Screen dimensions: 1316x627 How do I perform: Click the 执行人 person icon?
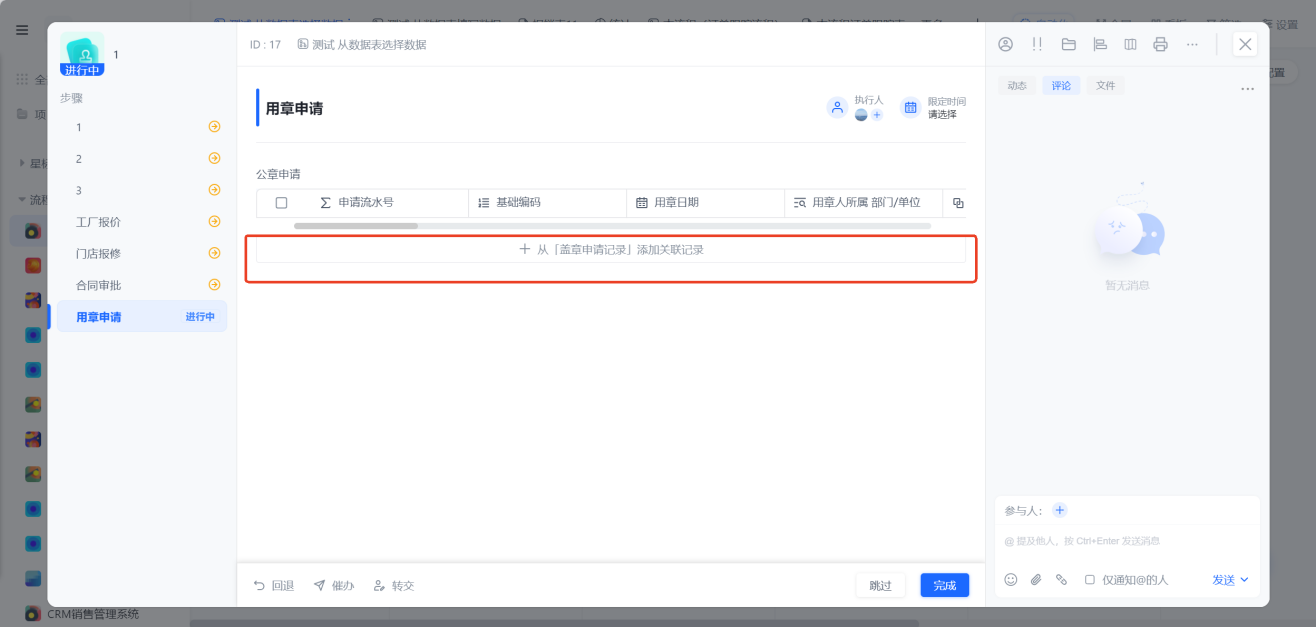pyautogui.click(x=837, y=107)
